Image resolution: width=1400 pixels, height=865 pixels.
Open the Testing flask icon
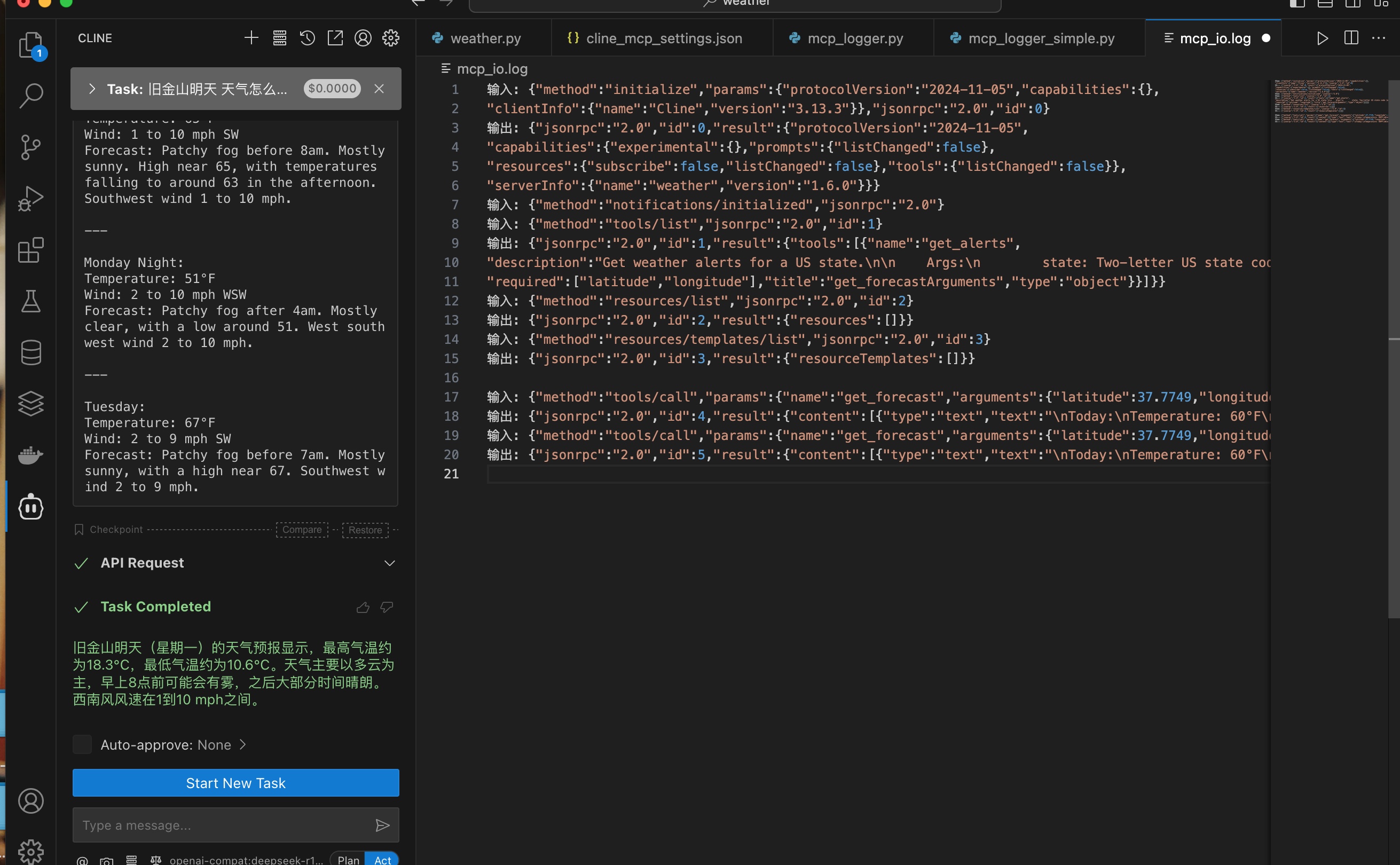pos(31,301)
